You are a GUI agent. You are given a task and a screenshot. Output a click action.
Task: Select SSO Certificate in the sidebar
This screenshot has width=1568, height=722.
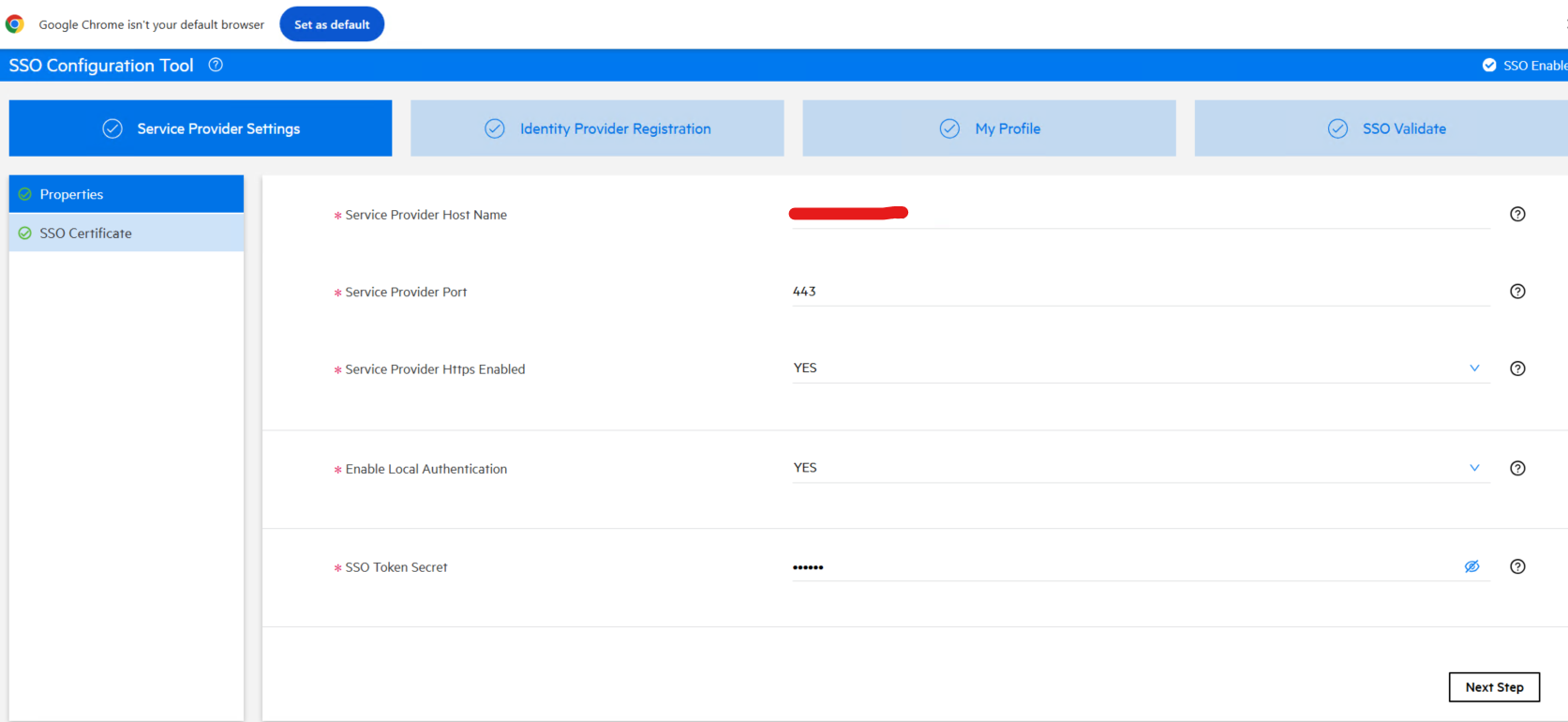[x=127, y=233]
